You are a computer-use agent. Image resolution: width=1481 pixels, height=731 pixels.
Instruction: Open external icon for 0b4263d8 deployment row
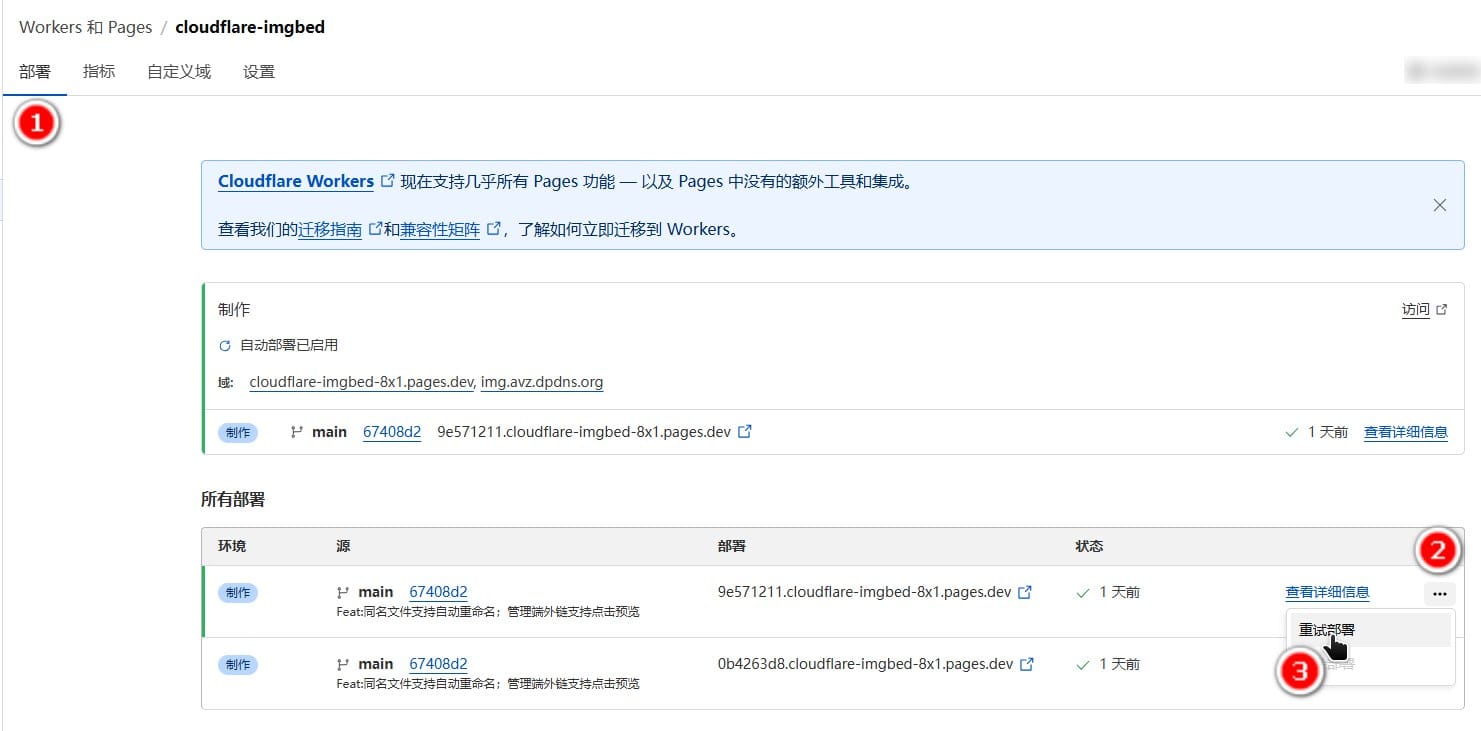(x=1026, y=664)
